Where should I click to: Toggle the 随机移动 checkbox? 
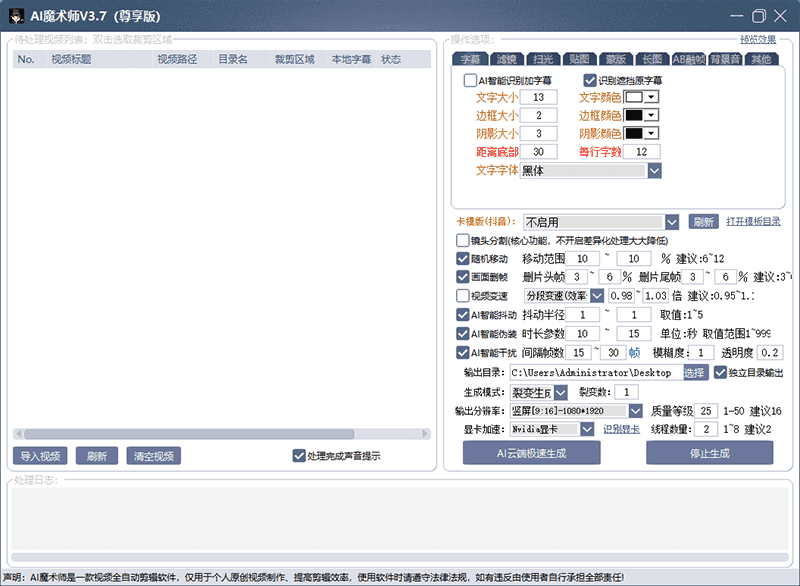tap(462, 259)
